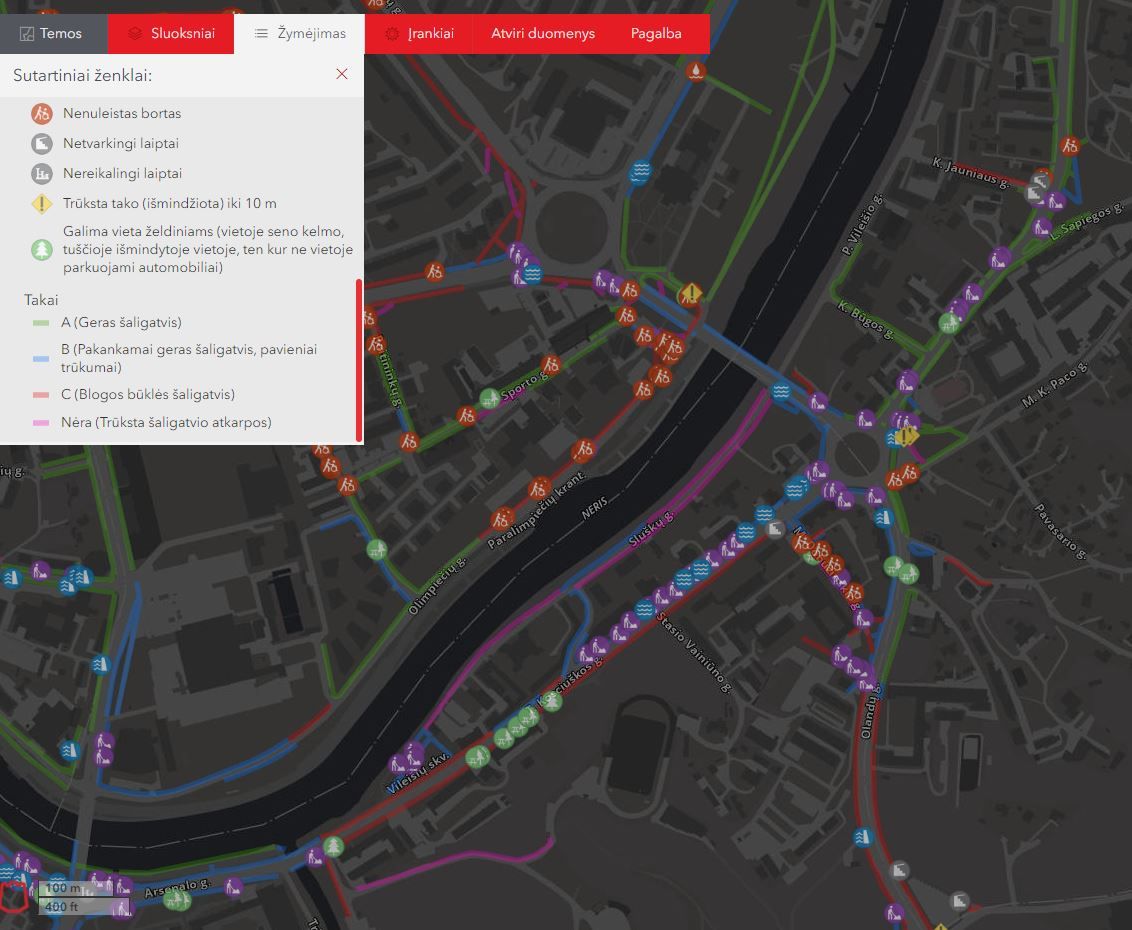Close the Sutartiniai ženklai legend panel
The width and height of the screenshot is (1132, 930).
point(342,74)
